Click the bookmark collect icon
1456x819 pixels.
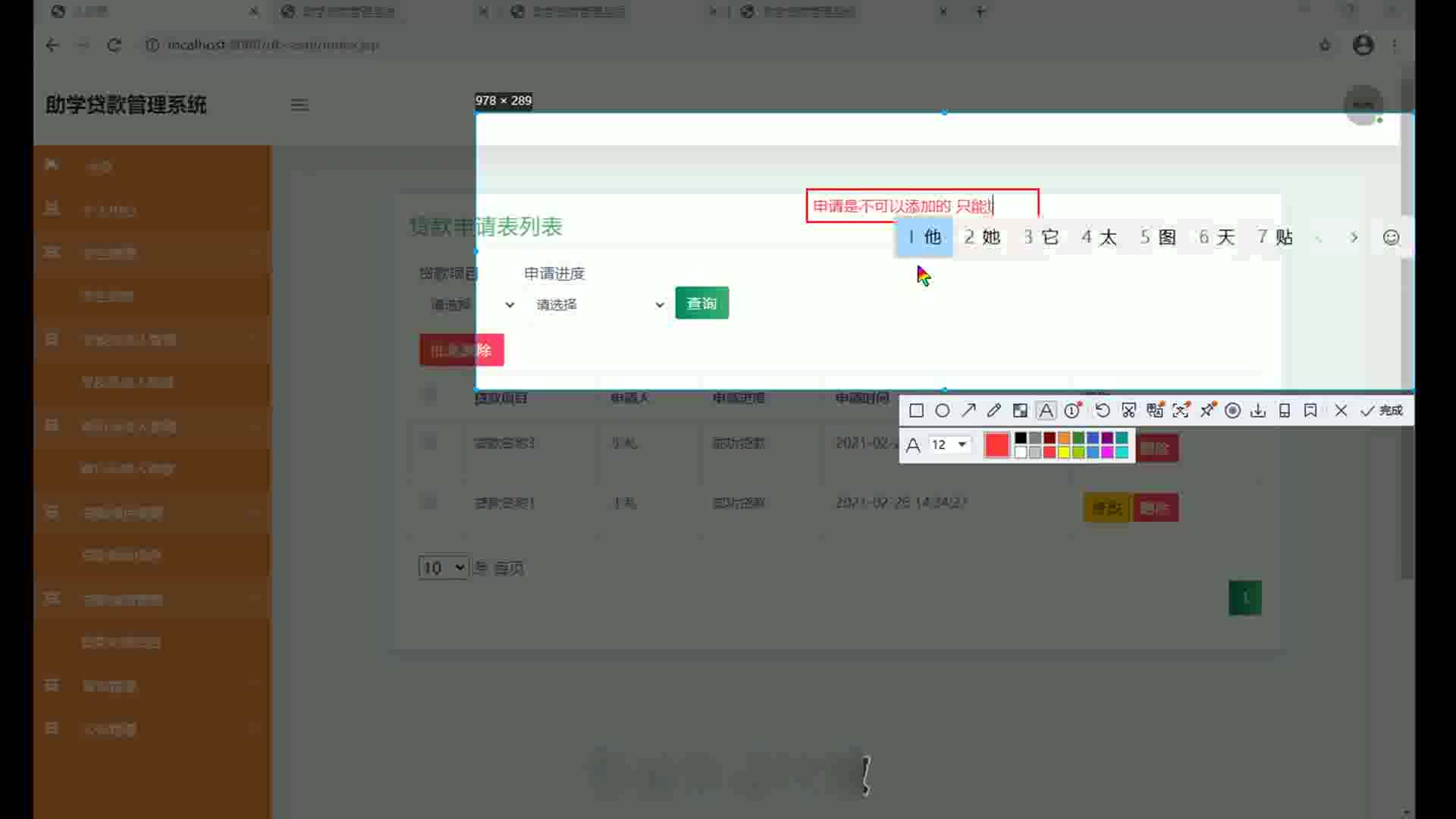click(x=1310, y=410)
